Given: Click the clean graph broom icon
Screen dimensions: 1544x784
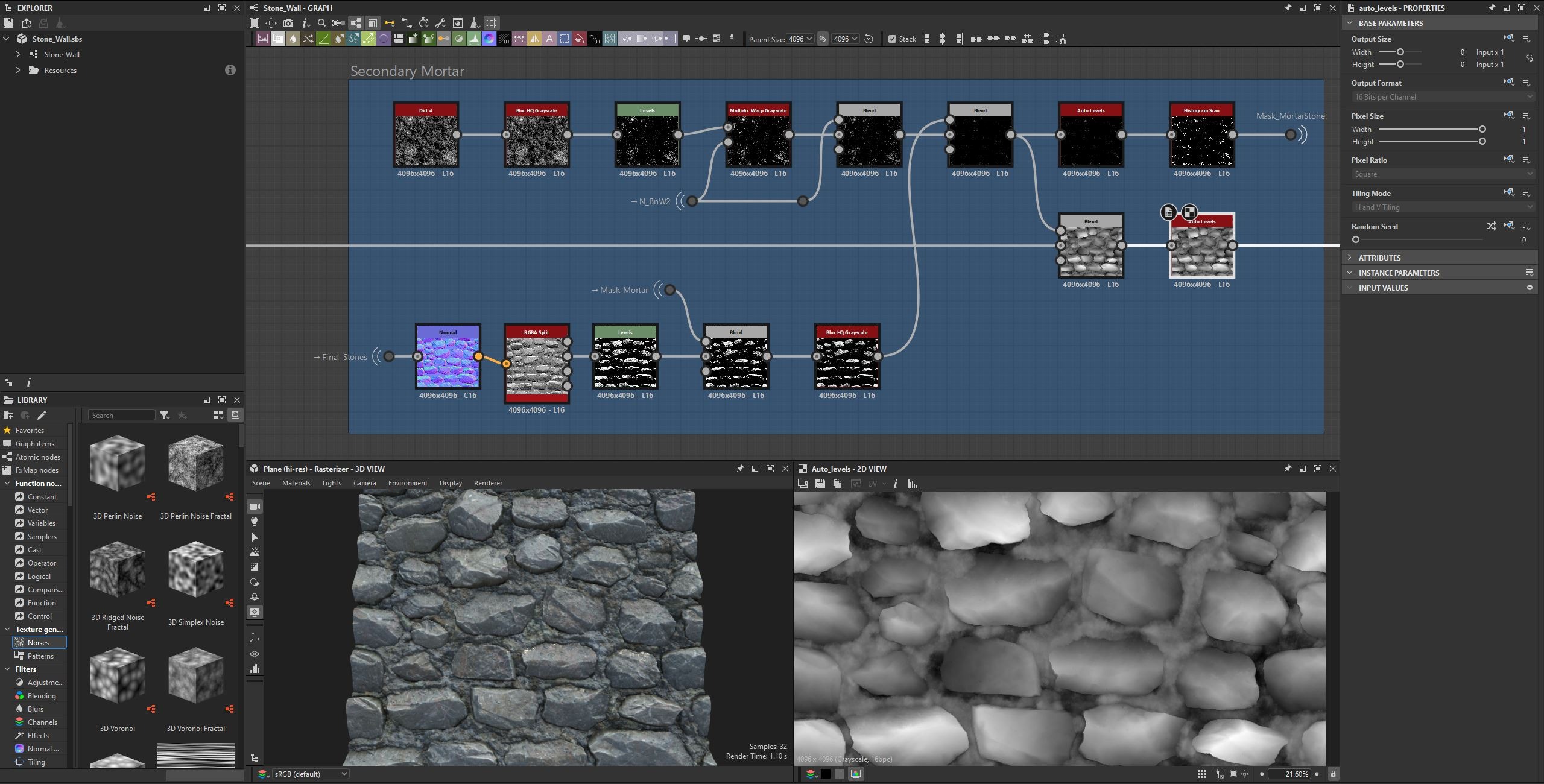Looking at the screenshot, I should click(475, 23).
